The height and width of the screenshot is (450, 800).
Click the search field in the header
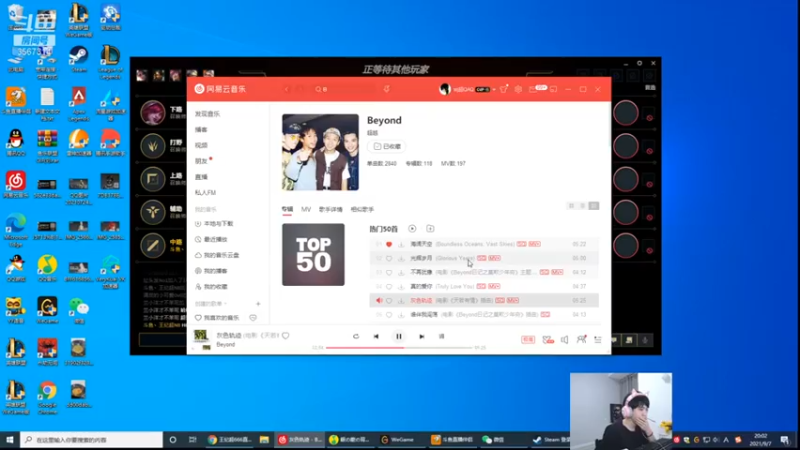pos(344,89)
